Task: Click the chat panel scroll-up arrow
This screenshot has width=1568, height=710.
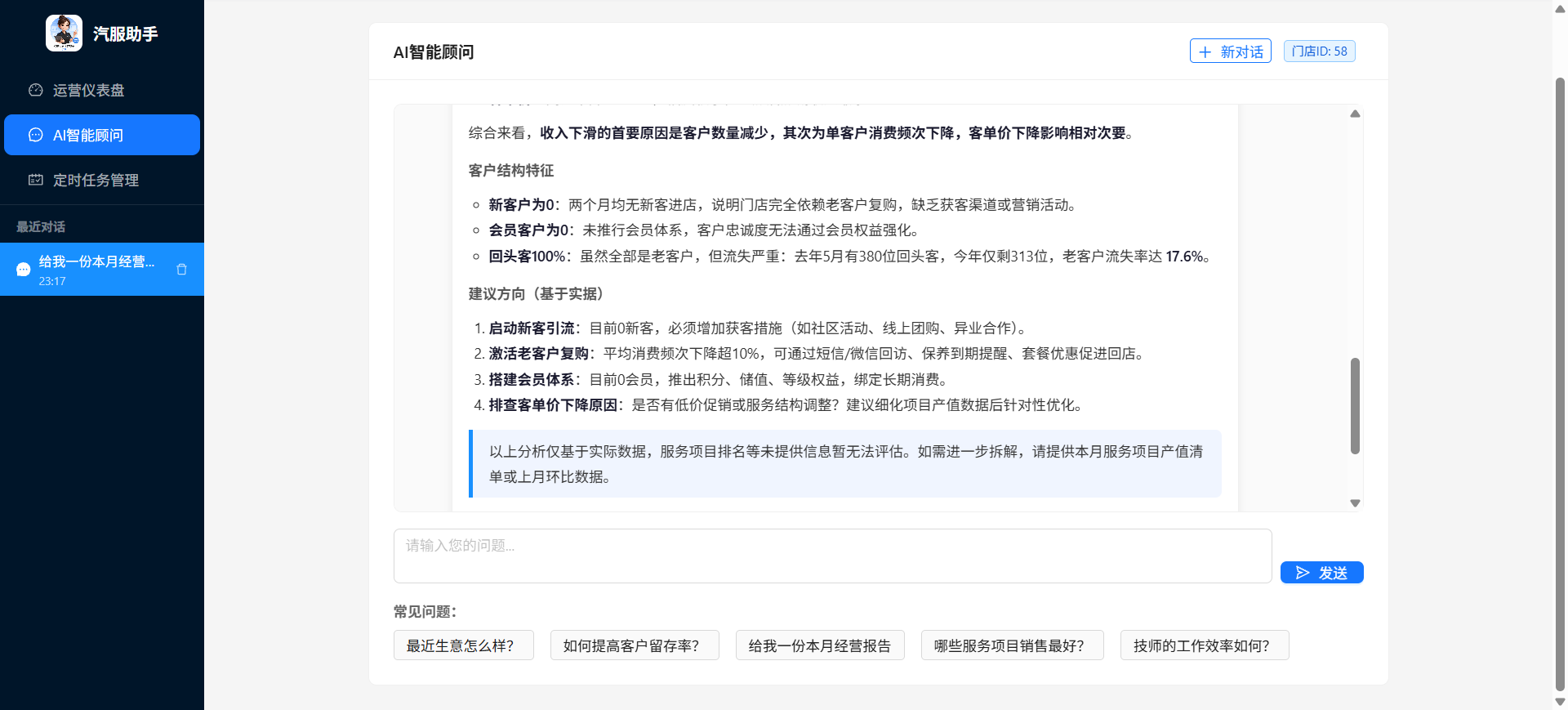Action: [x=1355, y=114]
